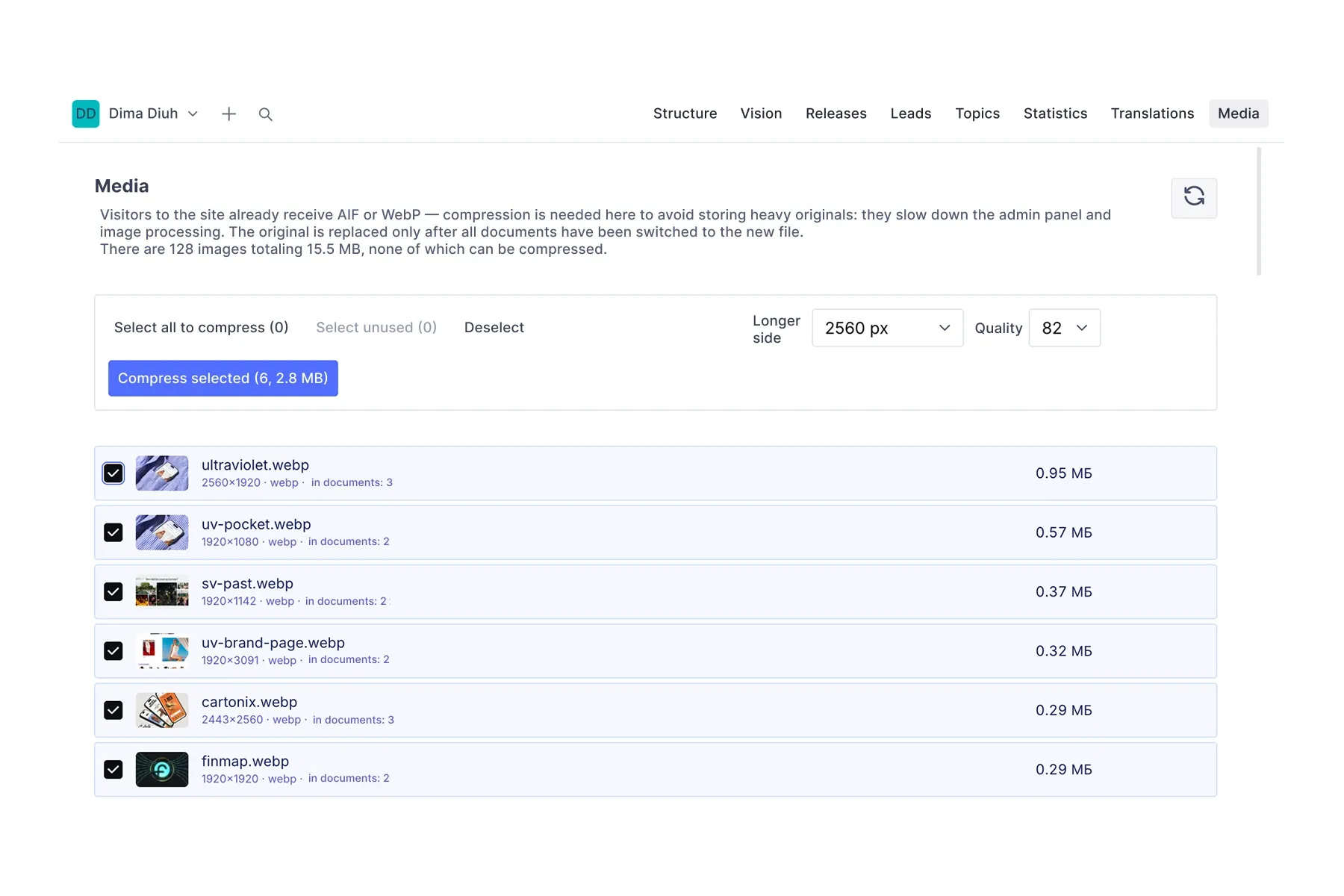Click the page vertical scrollbar
The height and width of the screenshot is (896, 1344).
[1259, 211]
